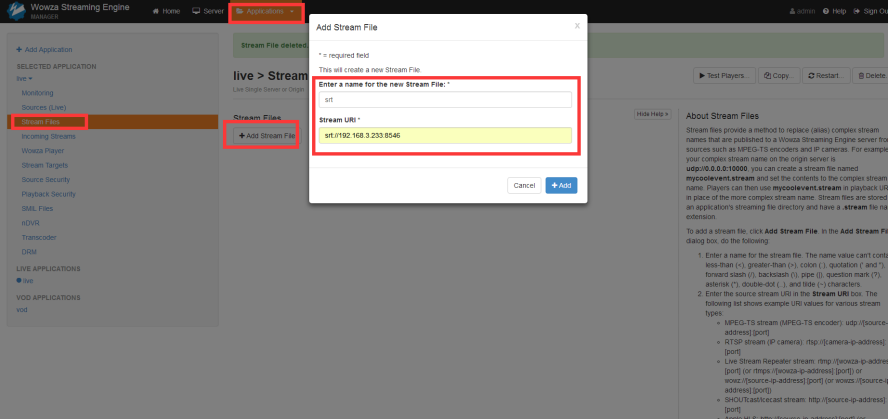Image resolution: width=888 pixels, height=419 pixels.
Task: Click the Wowza Streaming Engine logo
Action: pos(16,11)
